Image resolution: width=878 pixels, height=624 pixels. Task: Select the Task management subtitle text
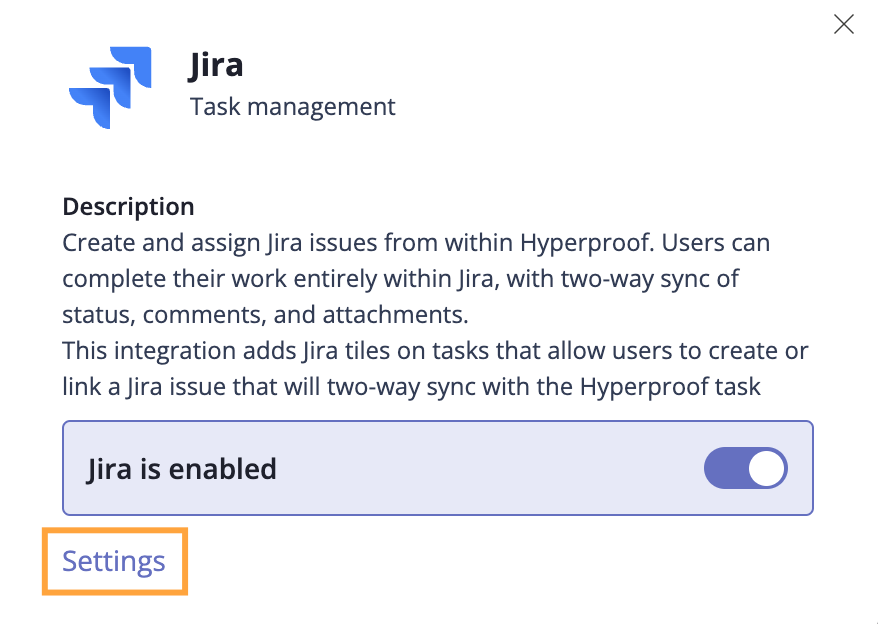pyautogui.click(x=292, y=106)
